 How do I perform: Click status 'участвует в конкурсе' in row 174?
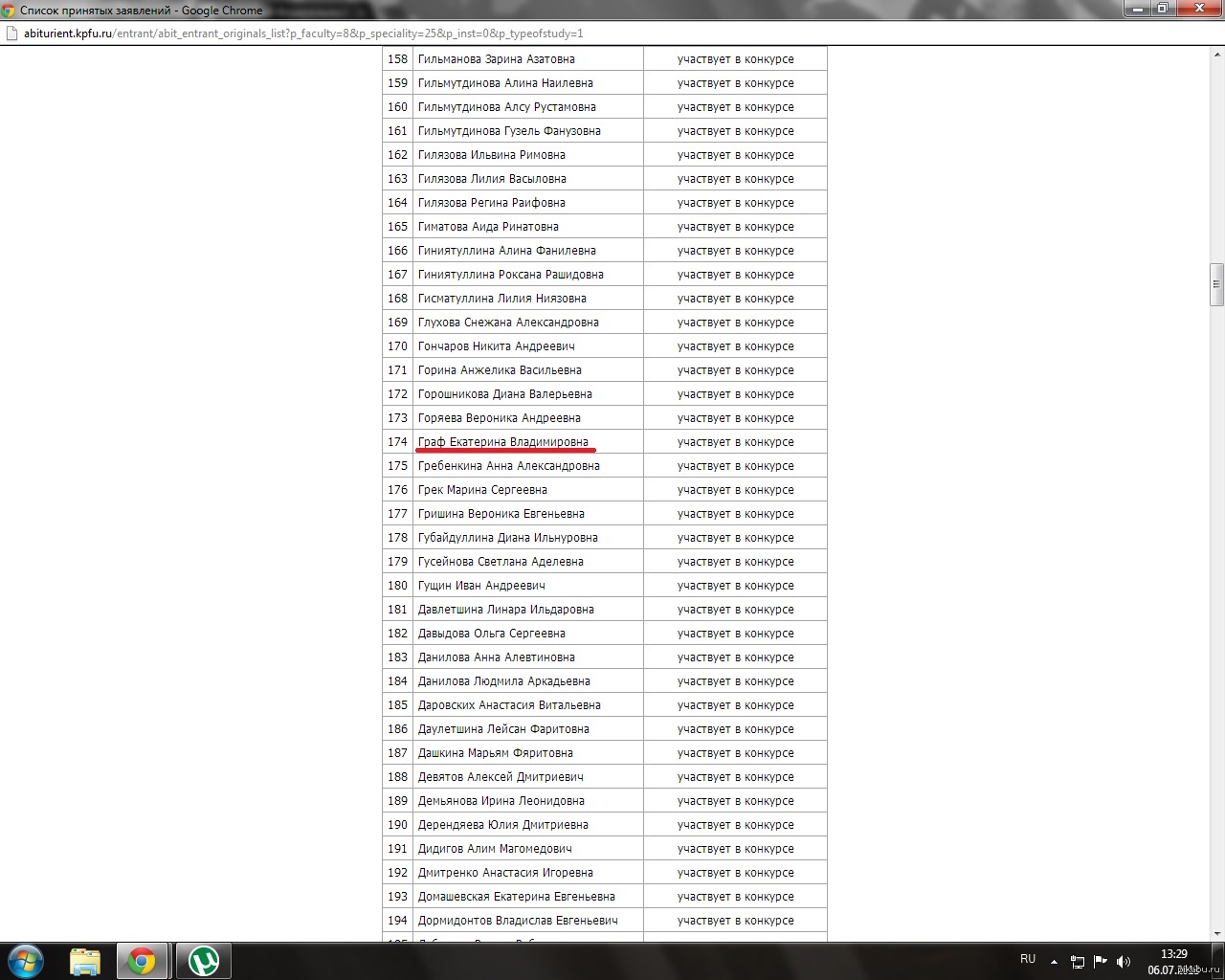click(736, 442)
